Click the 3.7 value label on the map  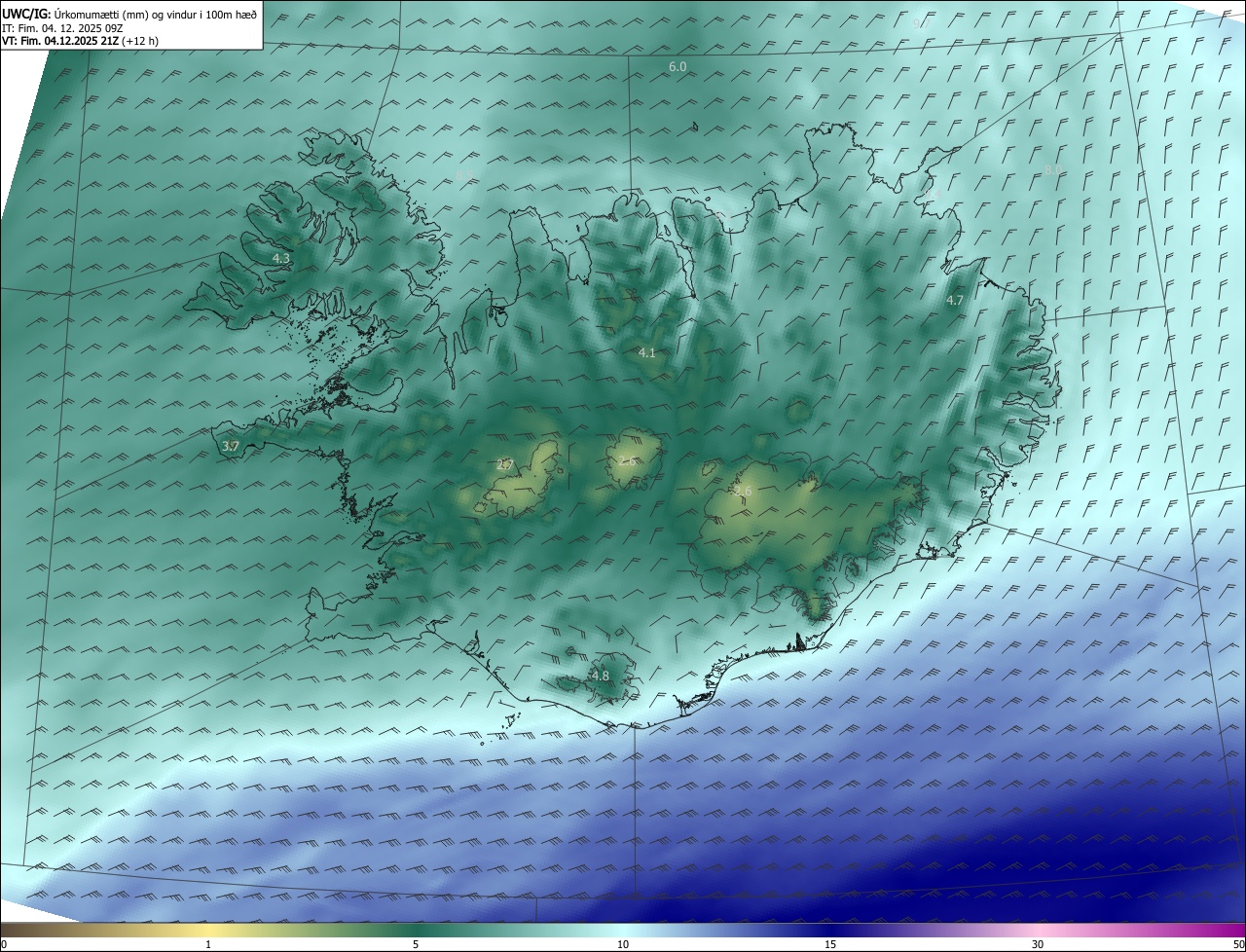(x=231, y=446)
